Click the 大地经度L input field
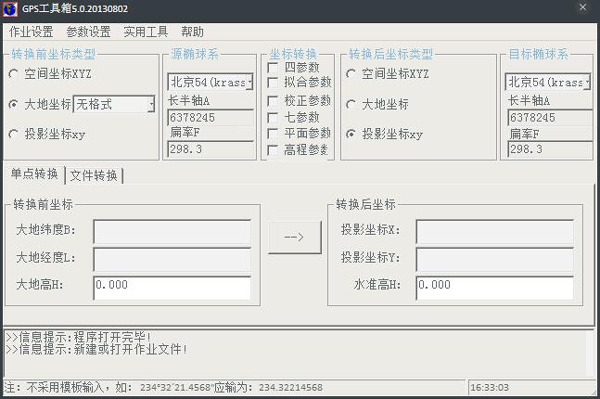Screen dimensions: 600x399 click(x=172, y=259)
